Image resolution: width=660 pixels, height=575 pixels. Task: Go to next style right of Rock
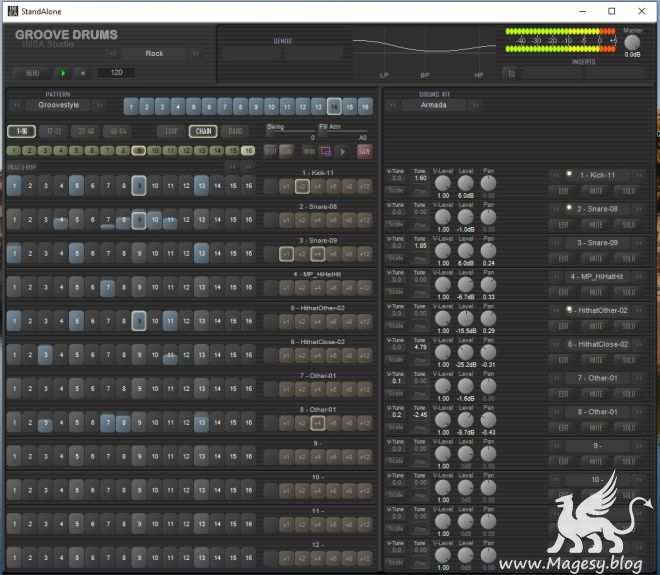click(196, 53)
